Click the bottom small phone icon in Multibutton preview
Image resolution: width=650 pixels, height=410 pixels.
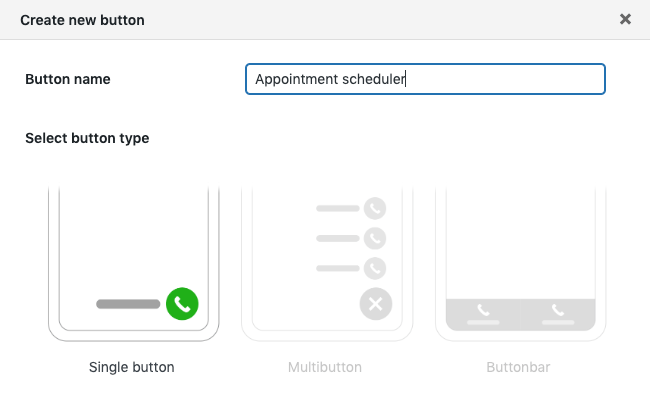coord(375,269)
